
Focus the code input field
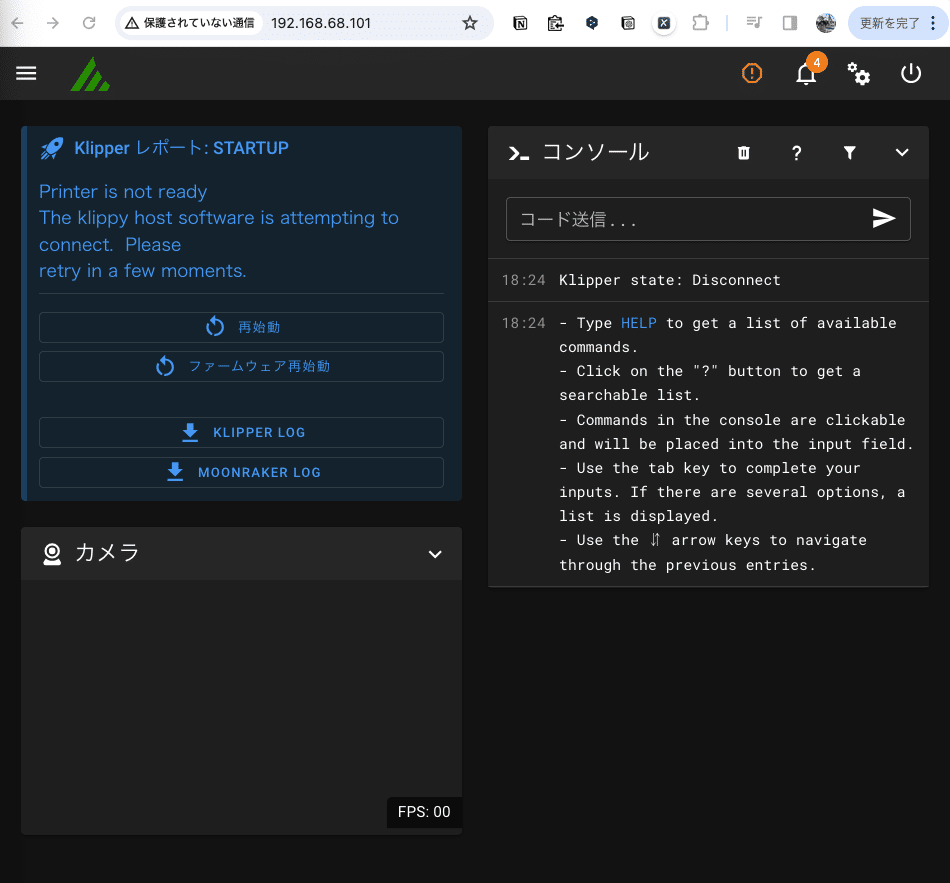[x=691, y=219]
